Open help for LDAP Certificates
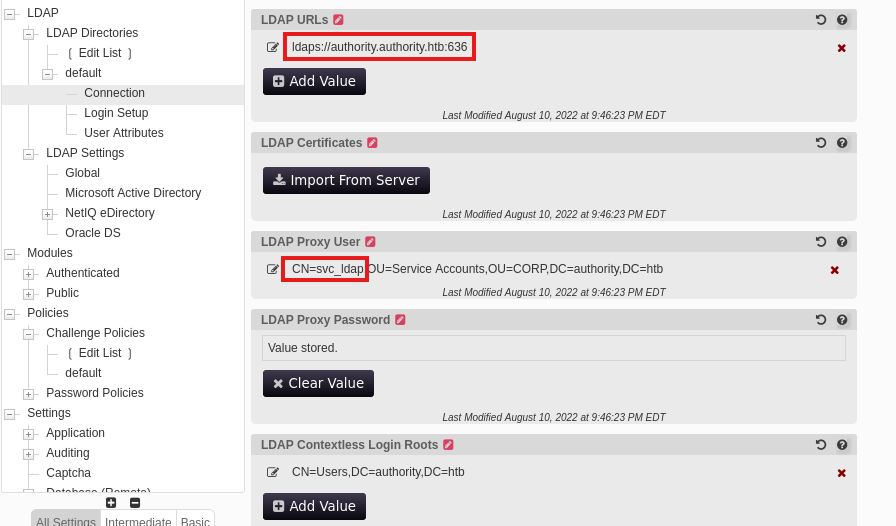896x526 pixels. 842,143
